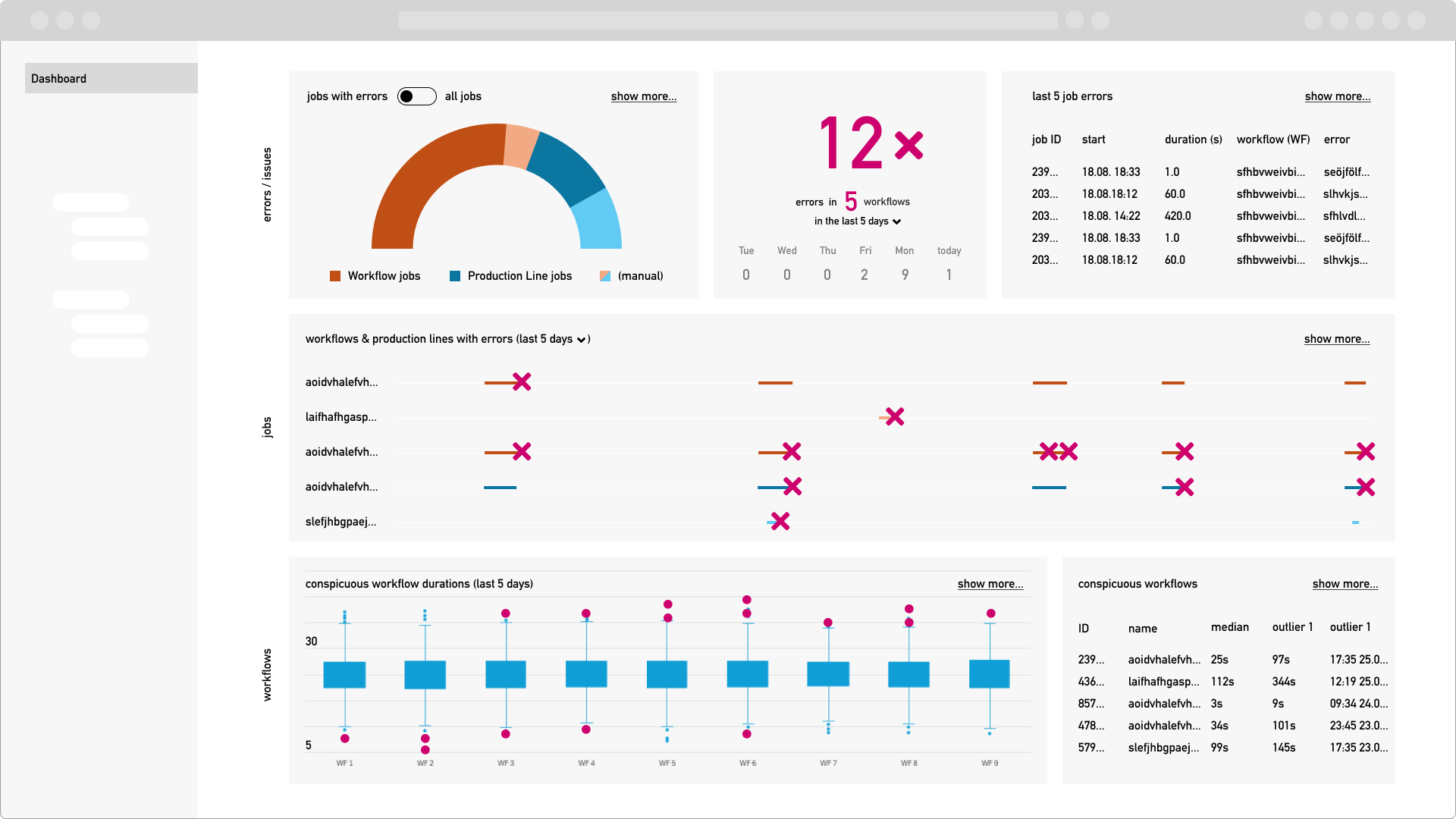
Task: Open the last 5 days filter in workflows panel
Action: (582, 340)
